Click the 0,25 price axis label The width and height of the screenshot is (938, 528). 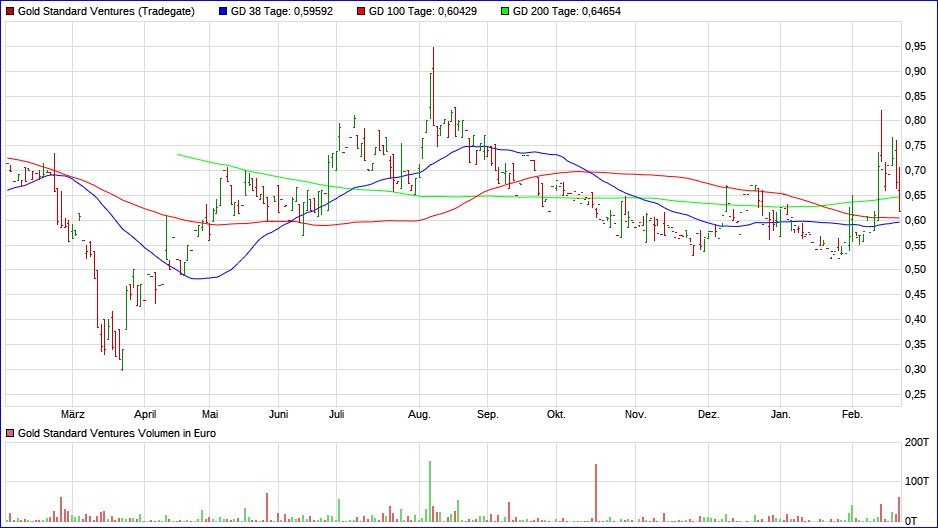(x=915, y=395)
